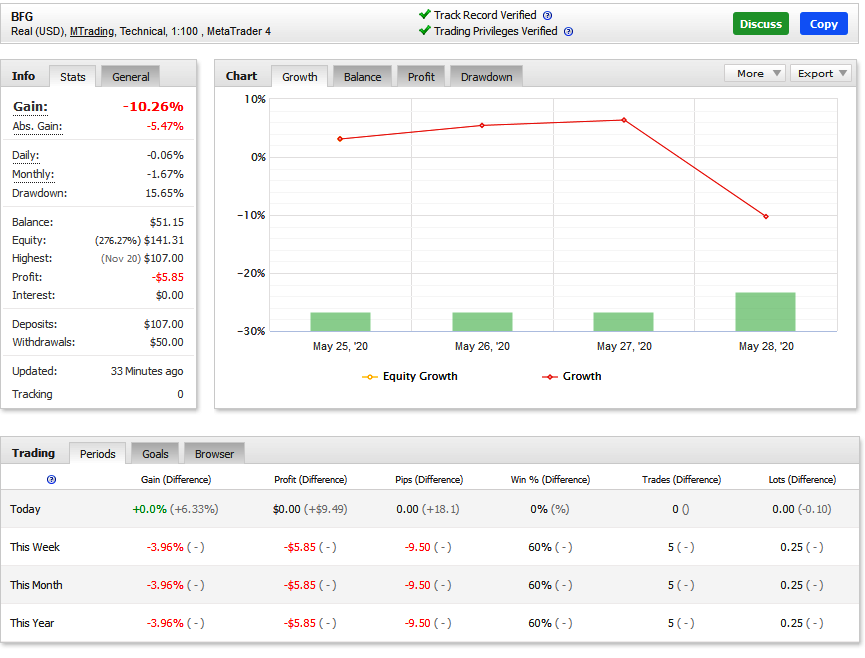865x658 pixels.
Task: Toggle Equity Growth series in chart legend
Action: pos(409,376)
